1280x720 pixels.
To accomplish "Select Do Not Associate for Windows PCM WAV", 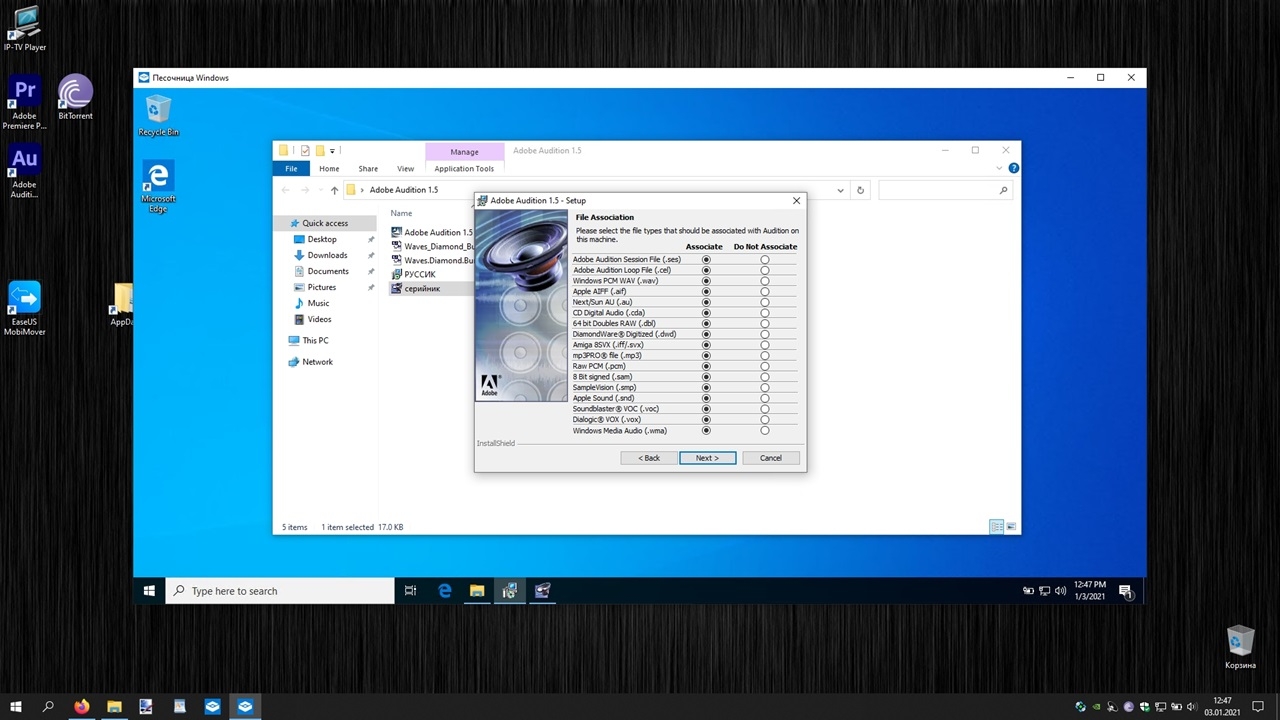I will coord(765,281).
